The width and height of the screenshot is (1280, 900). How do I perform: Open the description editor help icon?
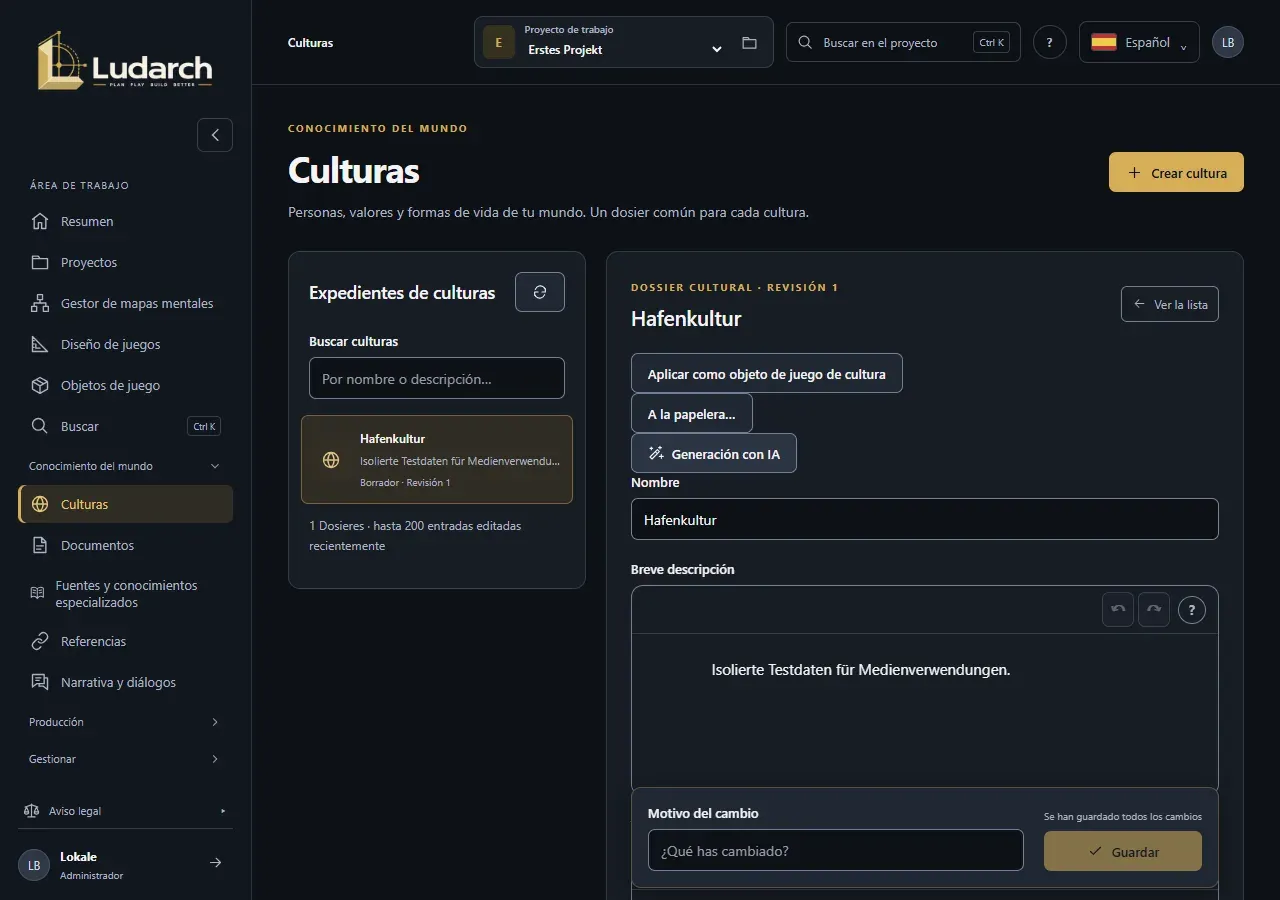point(1192,609)
